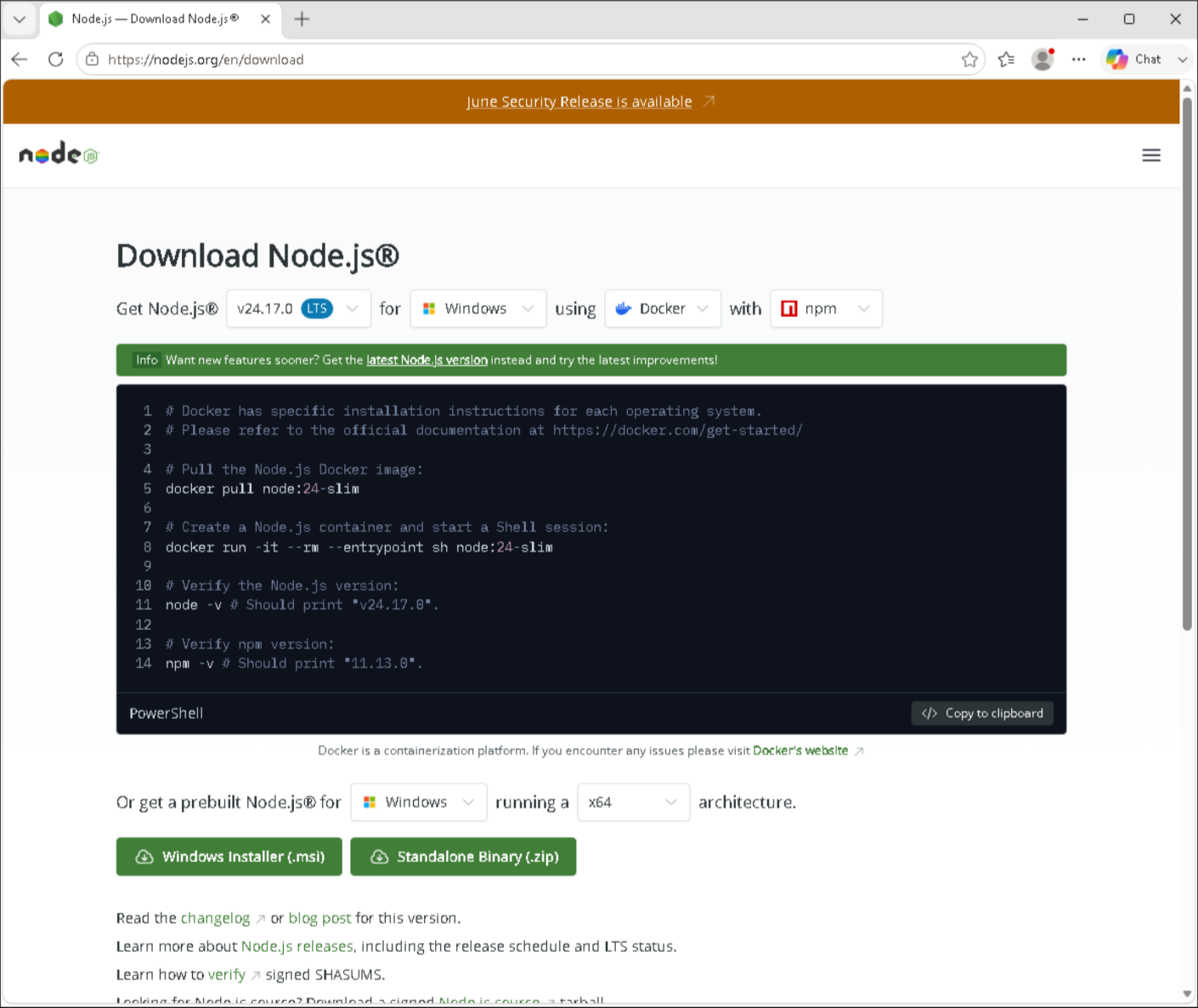Download the Standalone Binary (.zip)
Screen dimensions: 1198x1008
pos(463,857)
